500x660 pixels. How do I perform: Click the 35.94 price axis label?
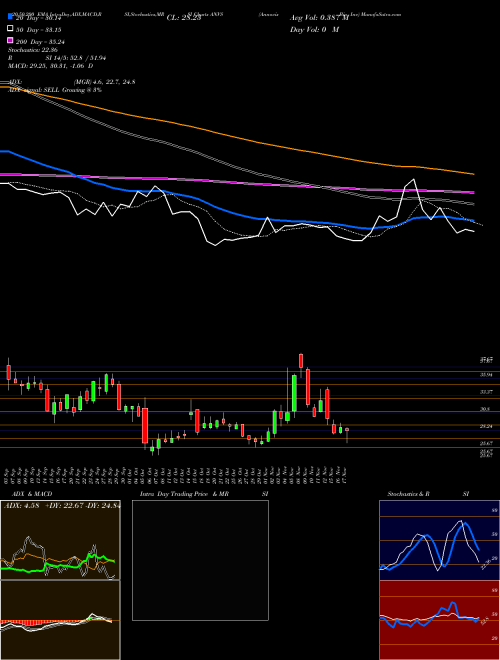(486, 374)
